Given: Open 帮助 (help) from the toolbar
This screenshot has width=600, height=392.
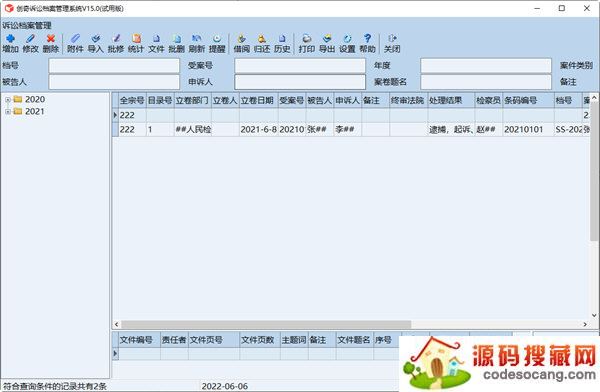Looking at the screenshot, I should [x=367, y=43].
